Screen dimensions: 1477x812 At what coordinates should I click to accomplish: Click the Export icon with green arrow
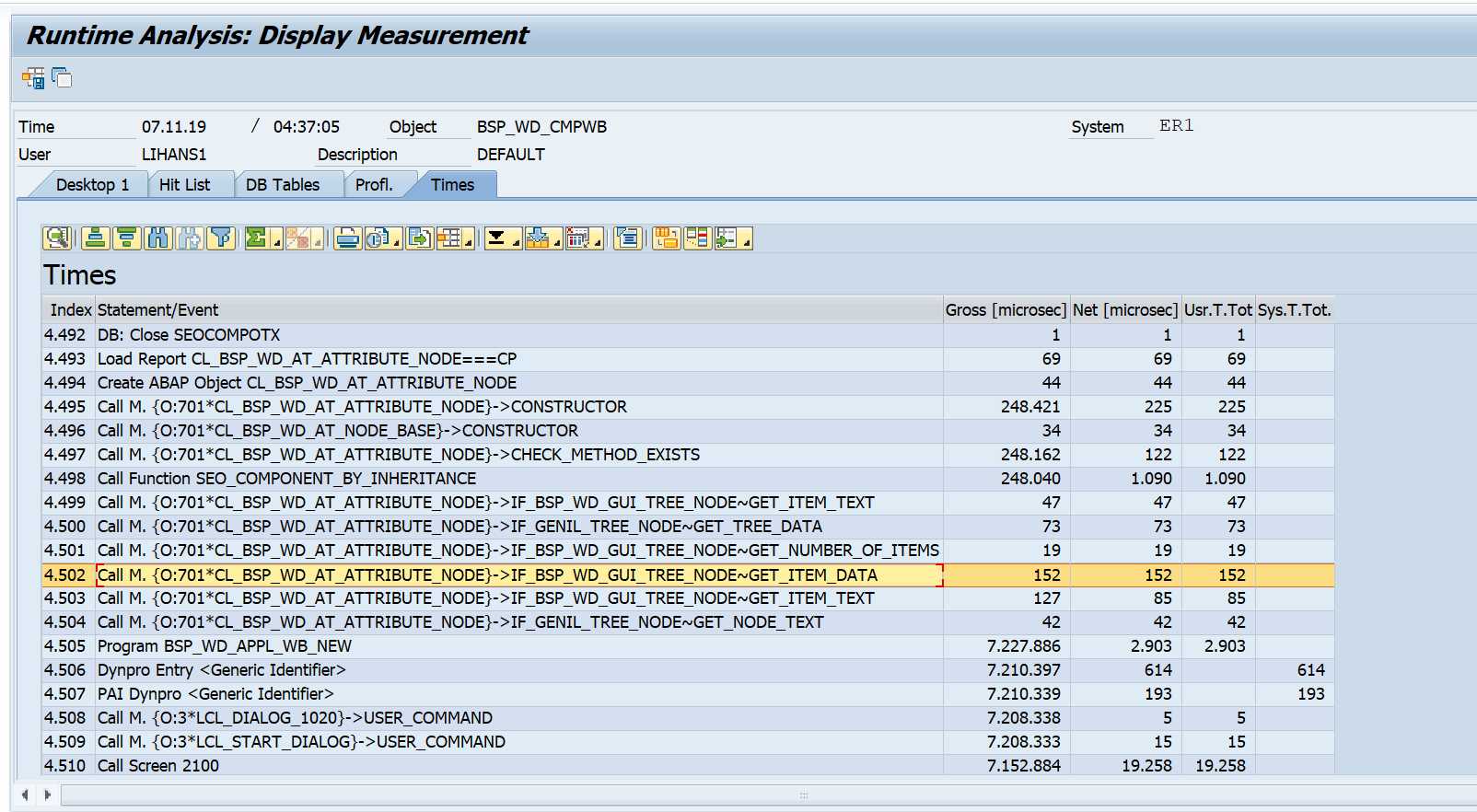tap(419, 238)
